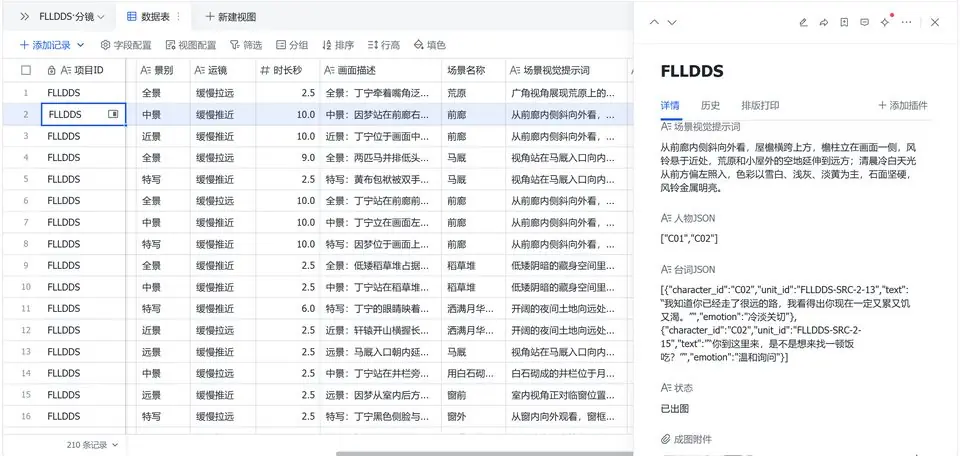
Task: Click the bookmark icon in record panel
Action: (x=844, y=22)
